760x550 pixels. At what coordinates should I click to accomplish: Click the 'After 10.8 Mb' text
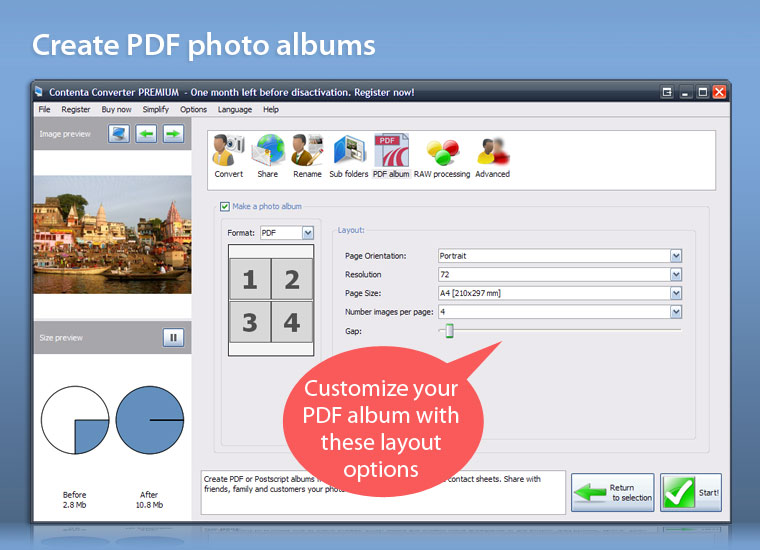tap(149, 500)
